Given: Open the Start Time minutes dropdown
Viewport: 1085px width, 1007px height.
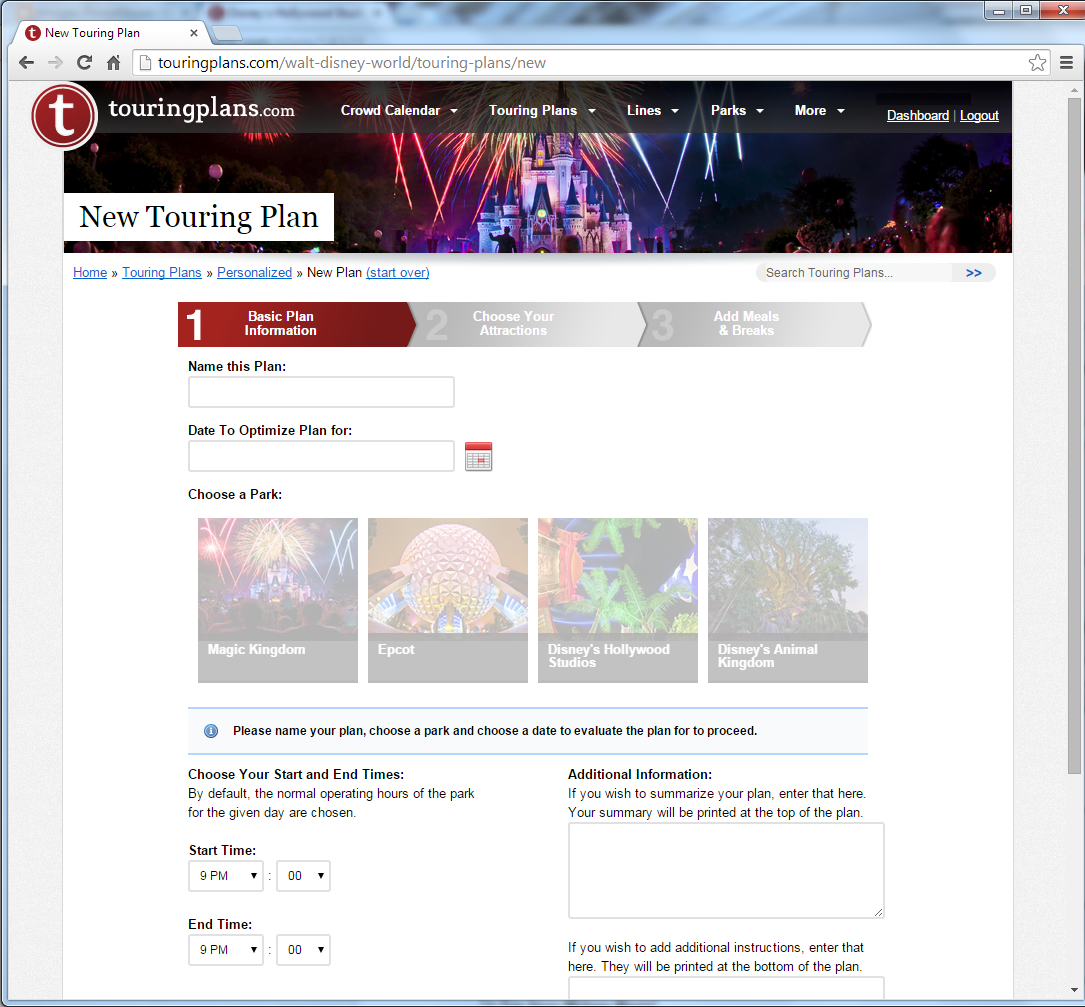Looking at the screenshot, I should (x=303, y=875).
